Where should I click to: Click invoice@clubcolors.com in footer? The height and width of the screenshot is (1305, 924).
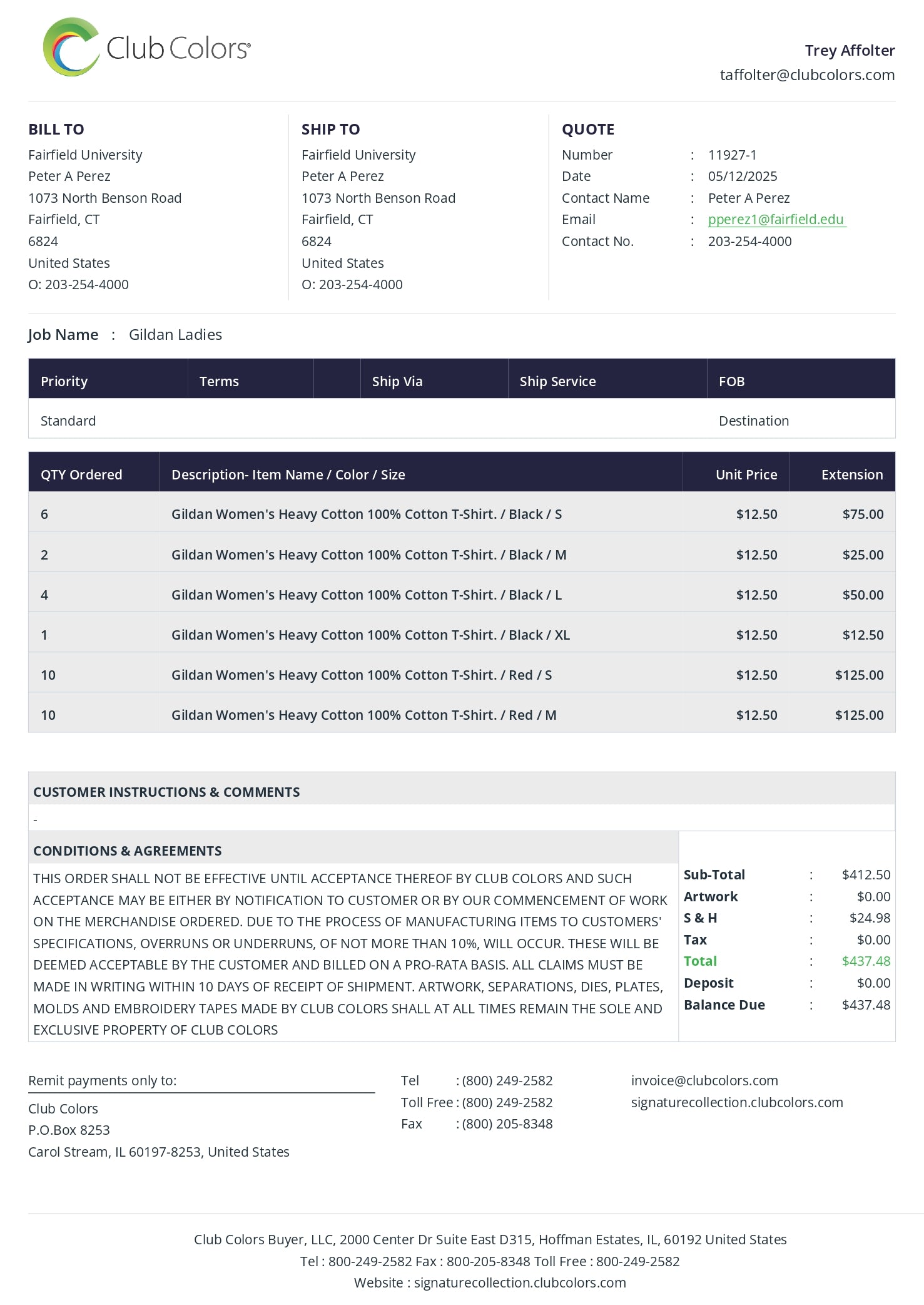pos(704,1080)
